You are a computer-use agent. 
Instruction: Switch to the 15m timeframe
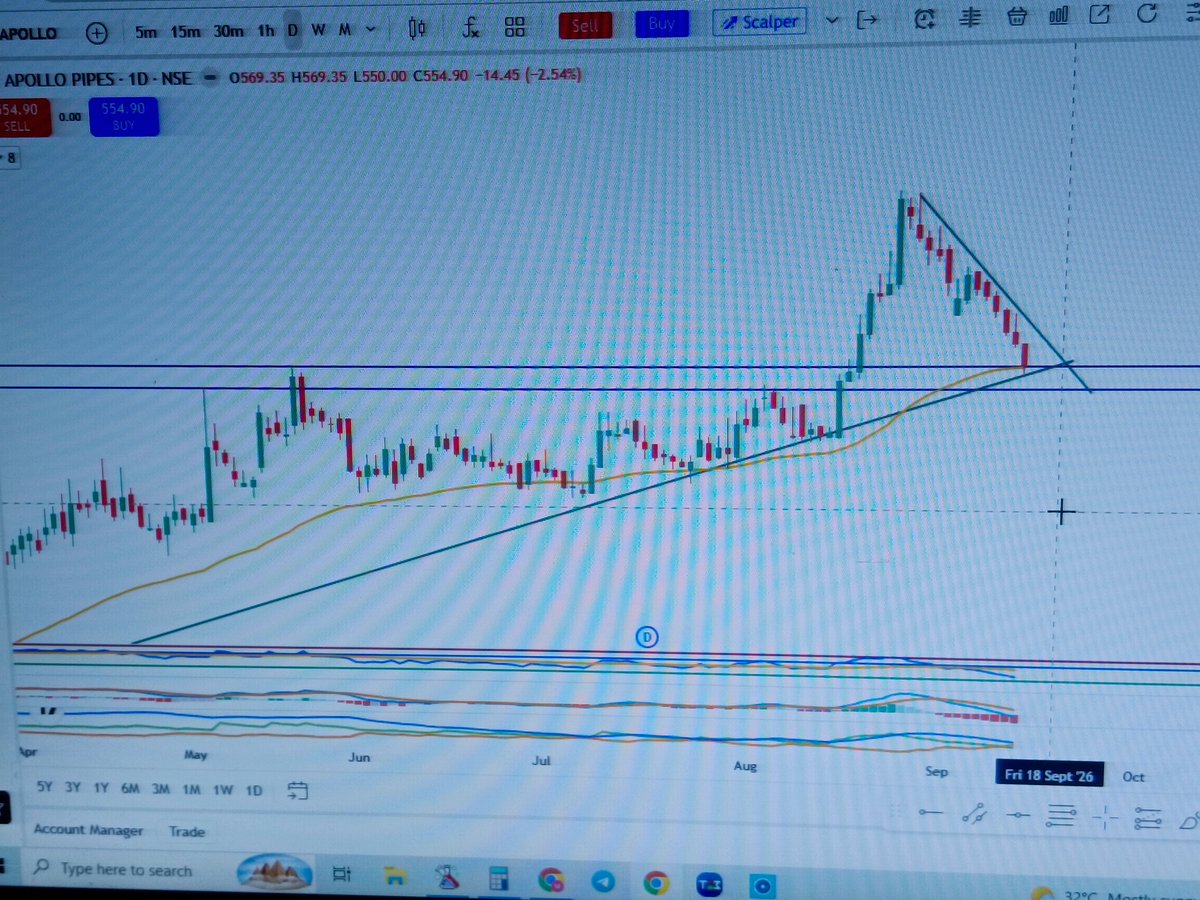pos(185,31)
